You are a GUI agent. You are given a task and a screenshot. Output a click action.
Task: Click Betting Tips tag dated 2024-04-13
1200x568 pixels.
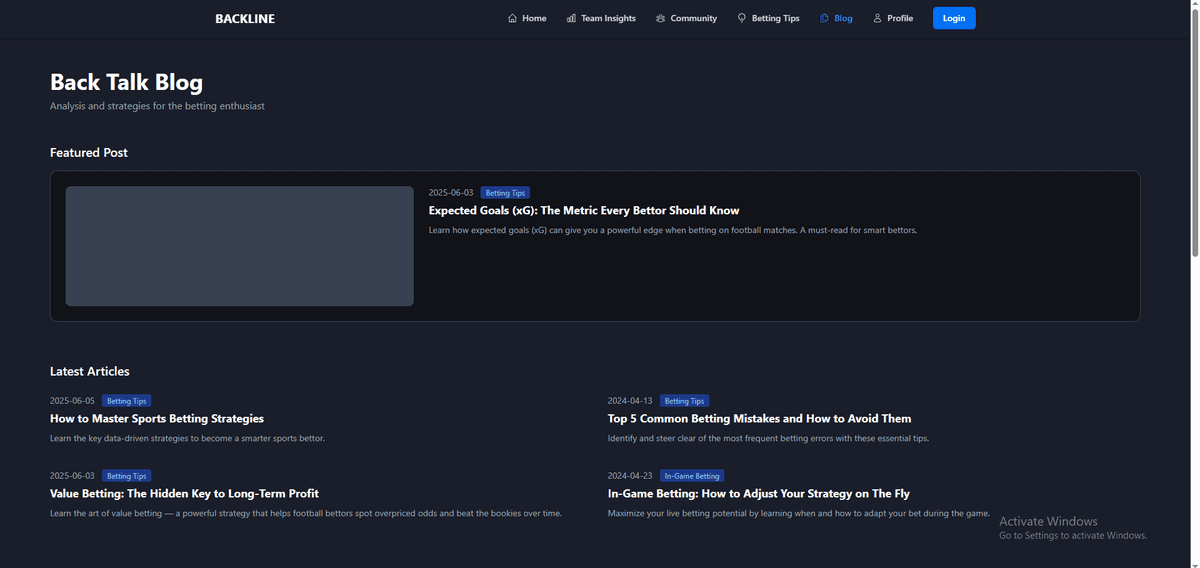(684, 401)
